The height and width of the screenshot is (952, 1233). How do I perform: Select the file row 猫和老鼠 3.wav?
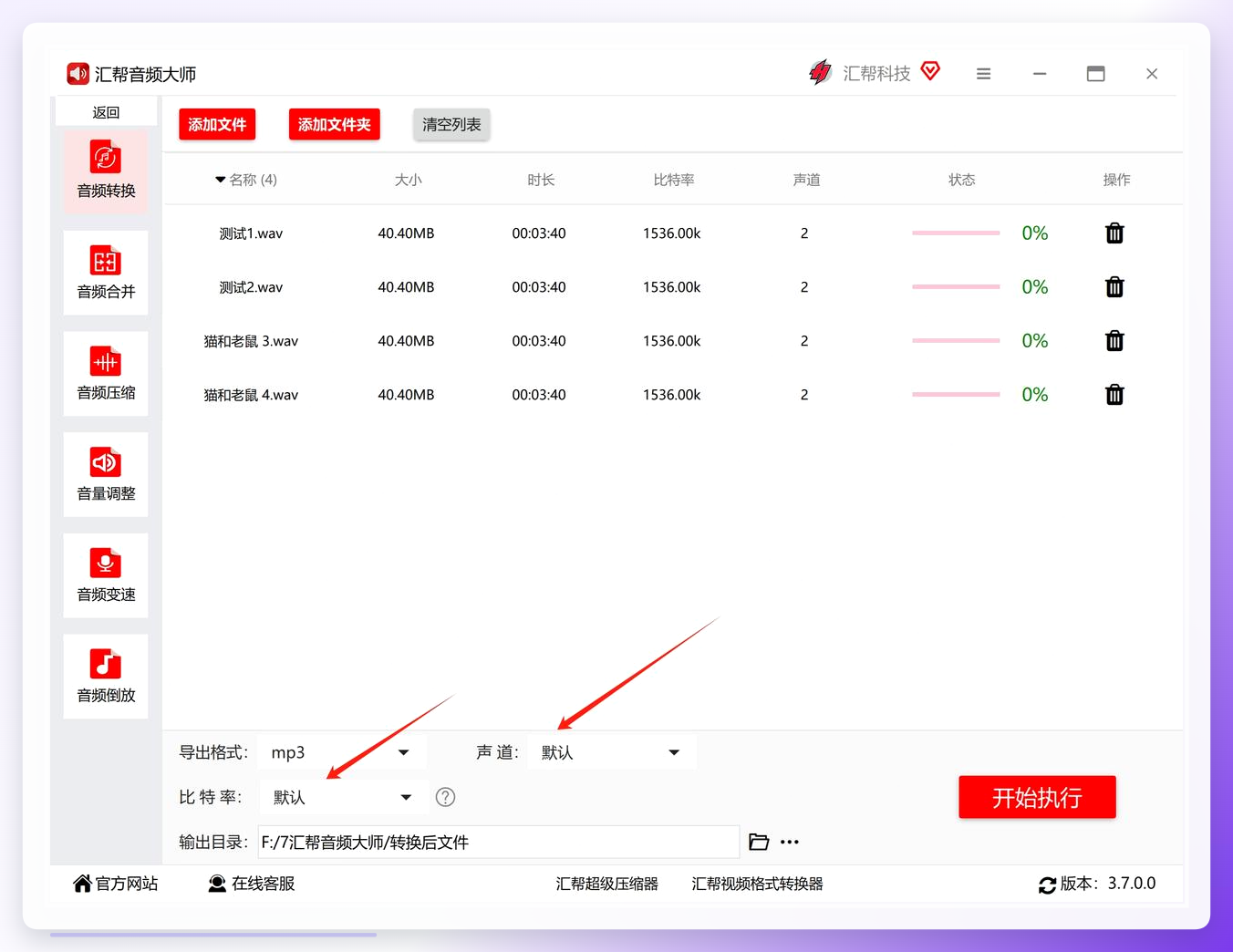point(673,341)
